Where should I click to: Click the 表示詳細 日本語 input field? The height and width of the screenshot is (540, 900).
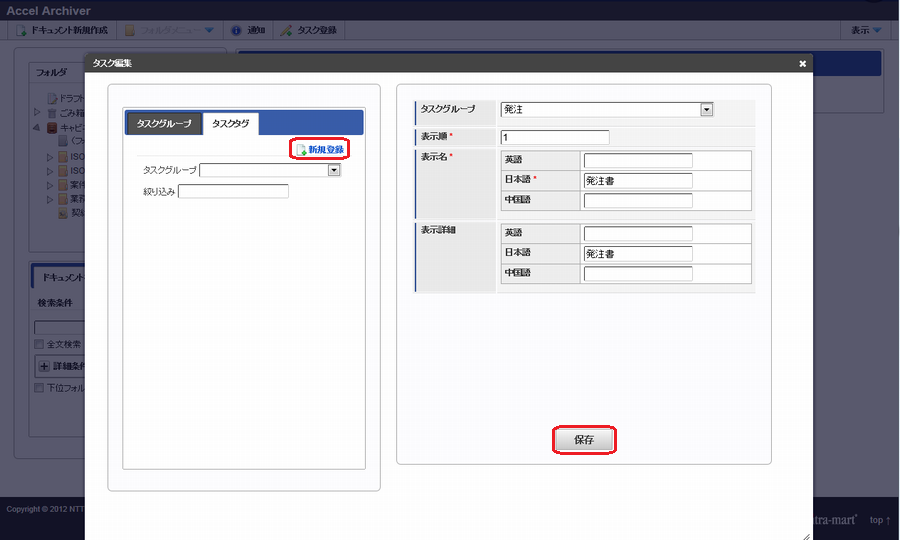[x=638, y=253]
